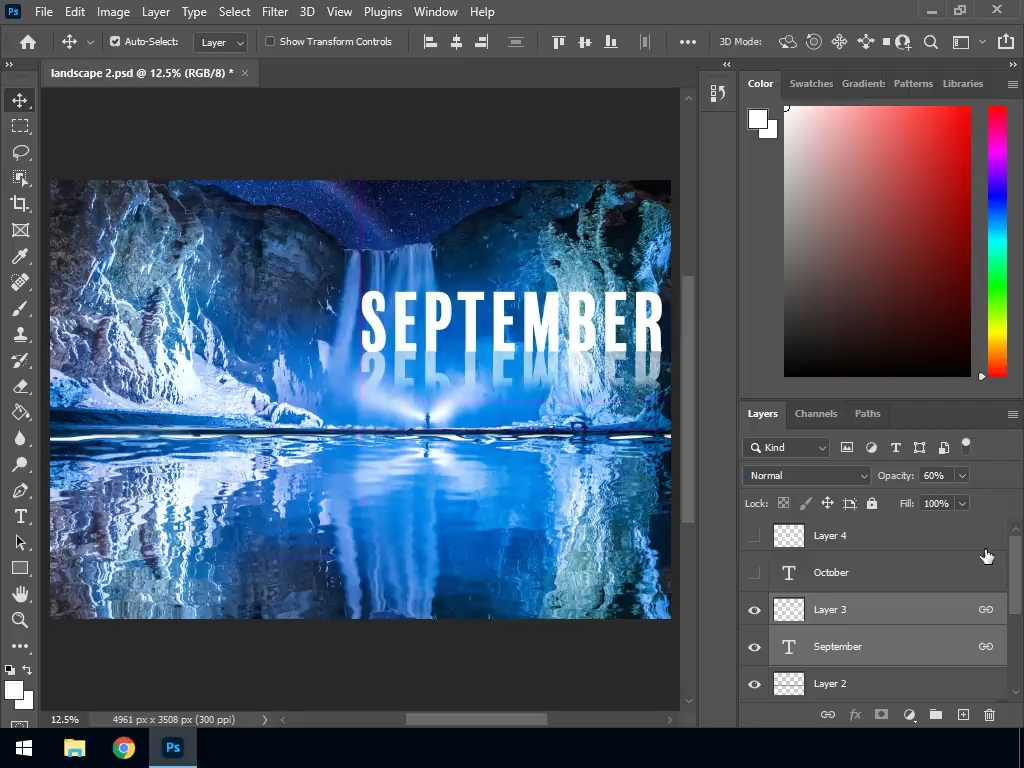Viewport: 1024px width, 768px height.
Task: Select the Rectangle shape tool
Action: click(20, 568)
